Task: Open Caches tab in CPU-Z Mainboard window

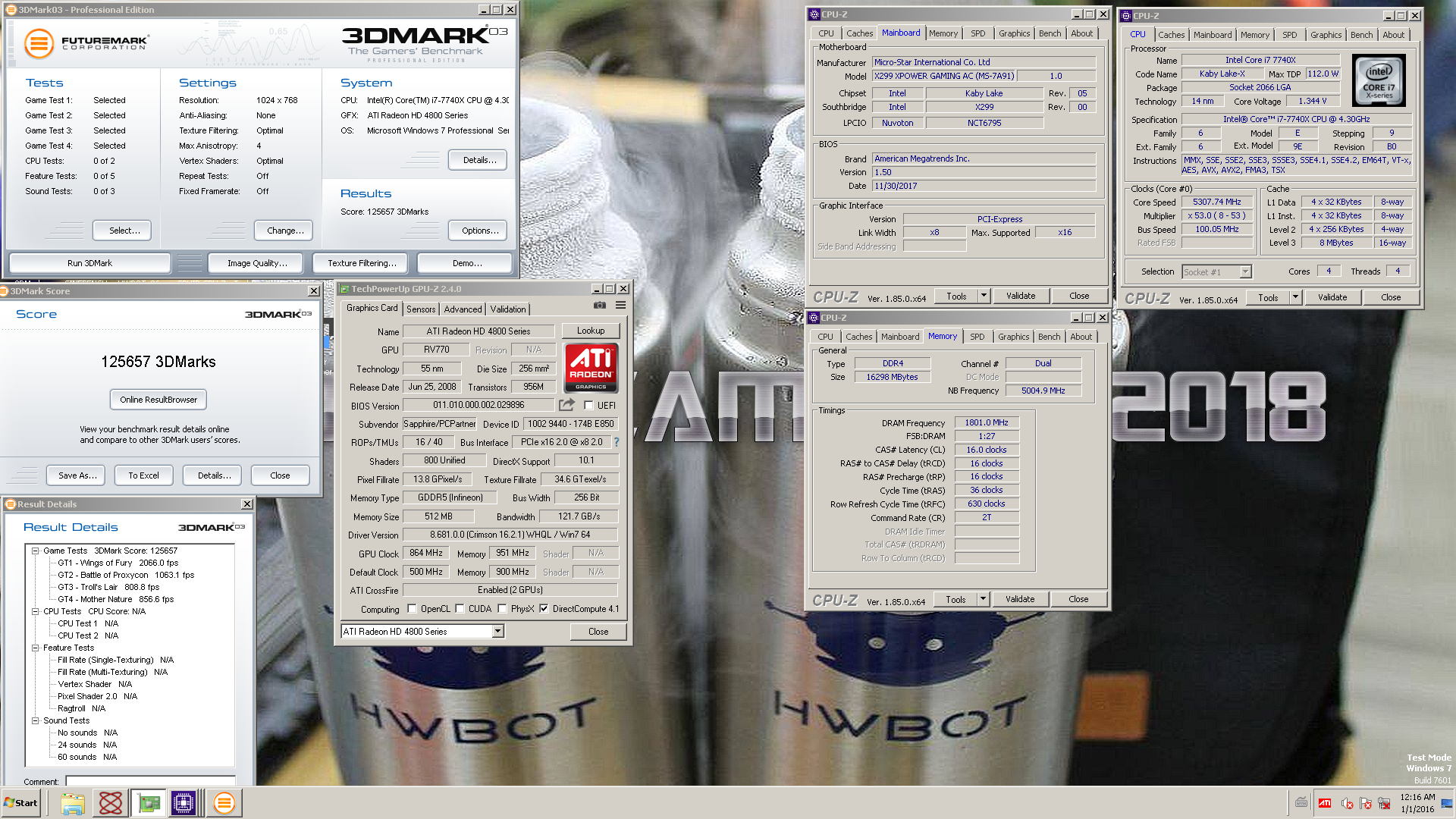Action: click(x=860, y=33)
